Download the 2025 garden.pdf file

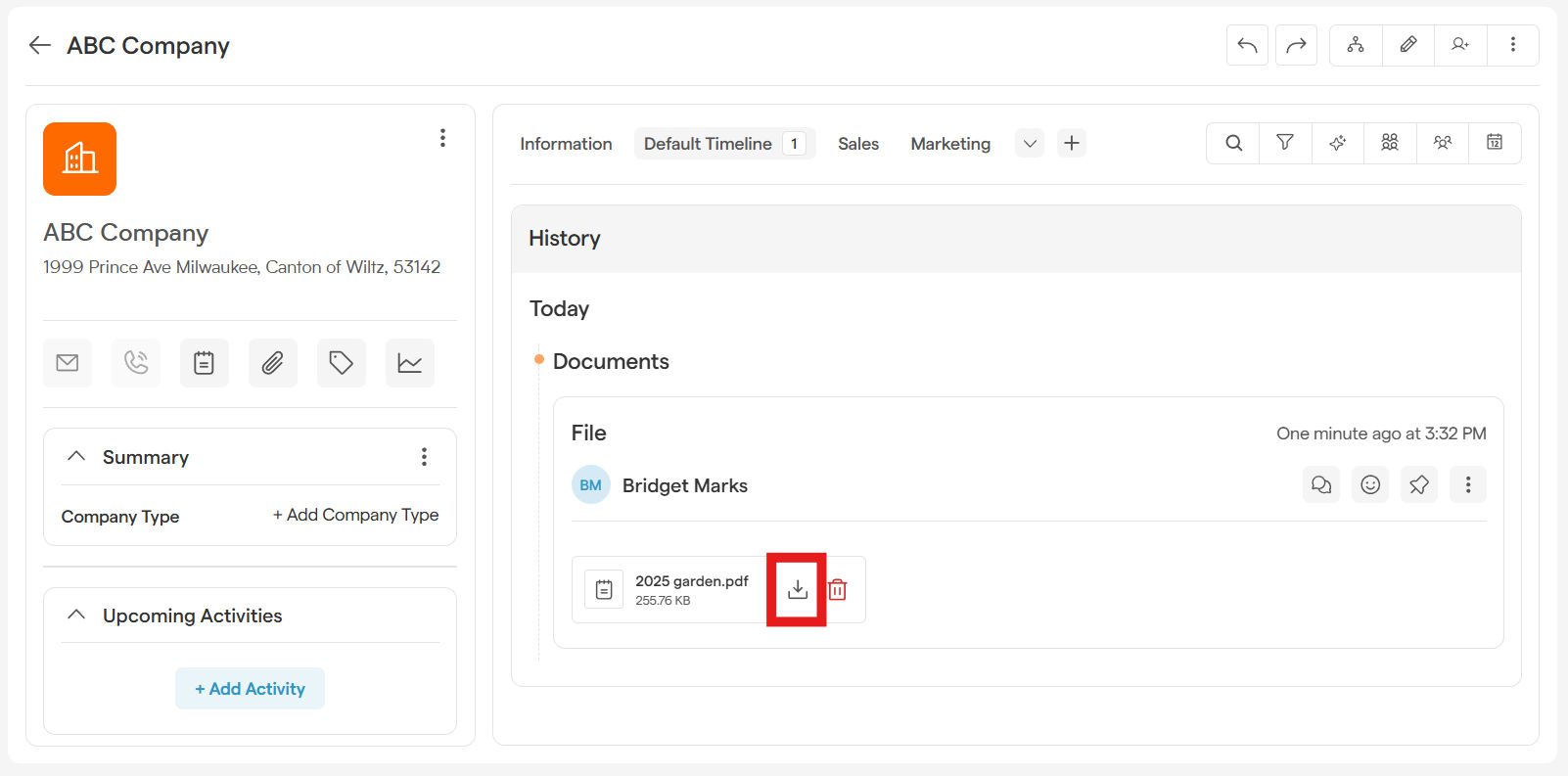(798, 589)
